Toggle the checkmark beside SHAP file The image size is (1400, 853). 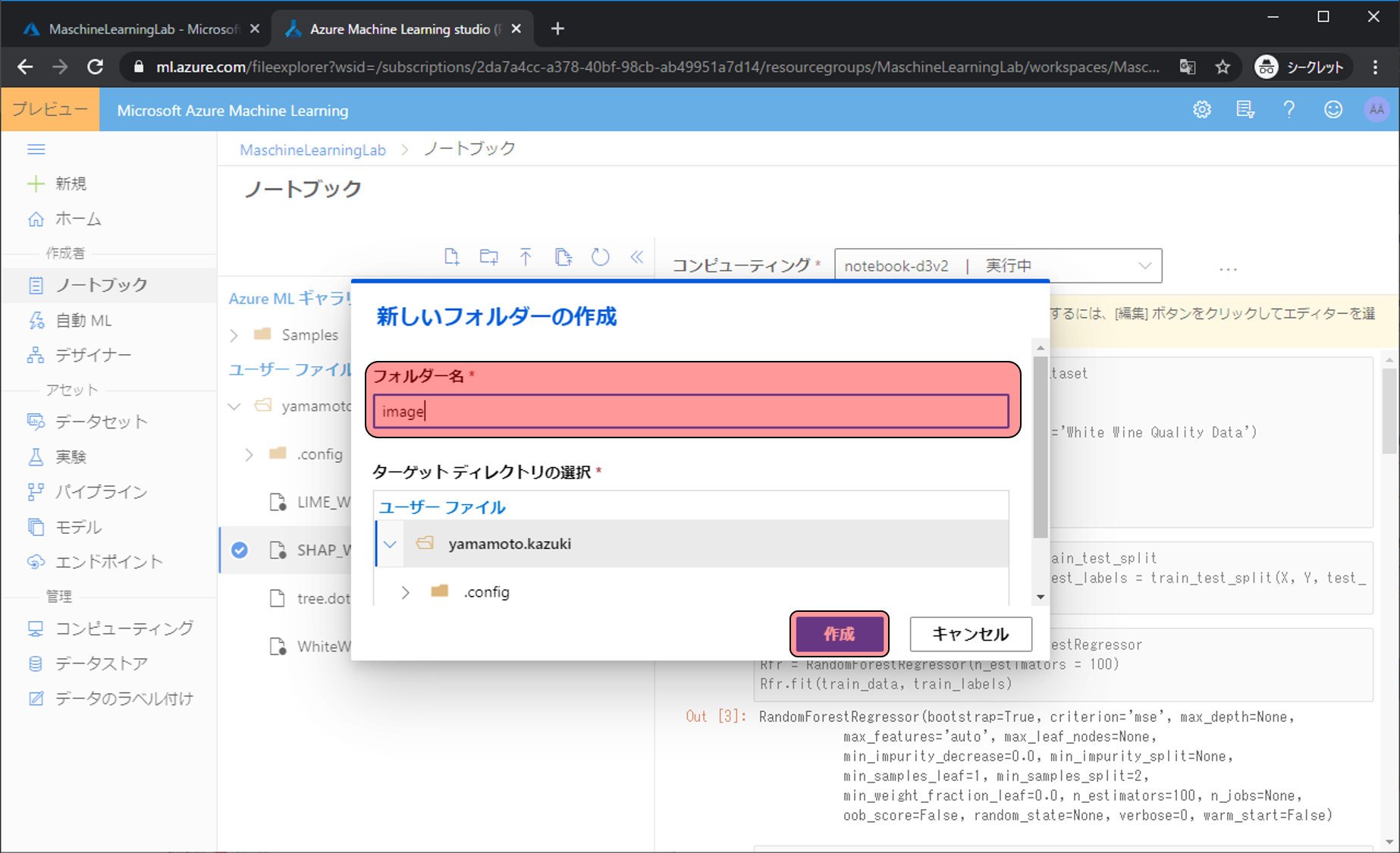click(x=240, y=550)
